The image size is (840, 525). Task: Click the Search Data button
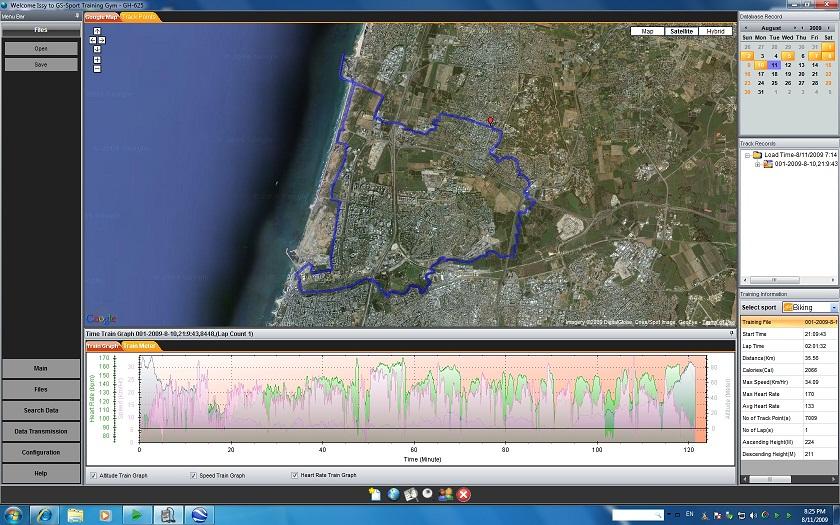pyautogui.click(x=41, y=410)
